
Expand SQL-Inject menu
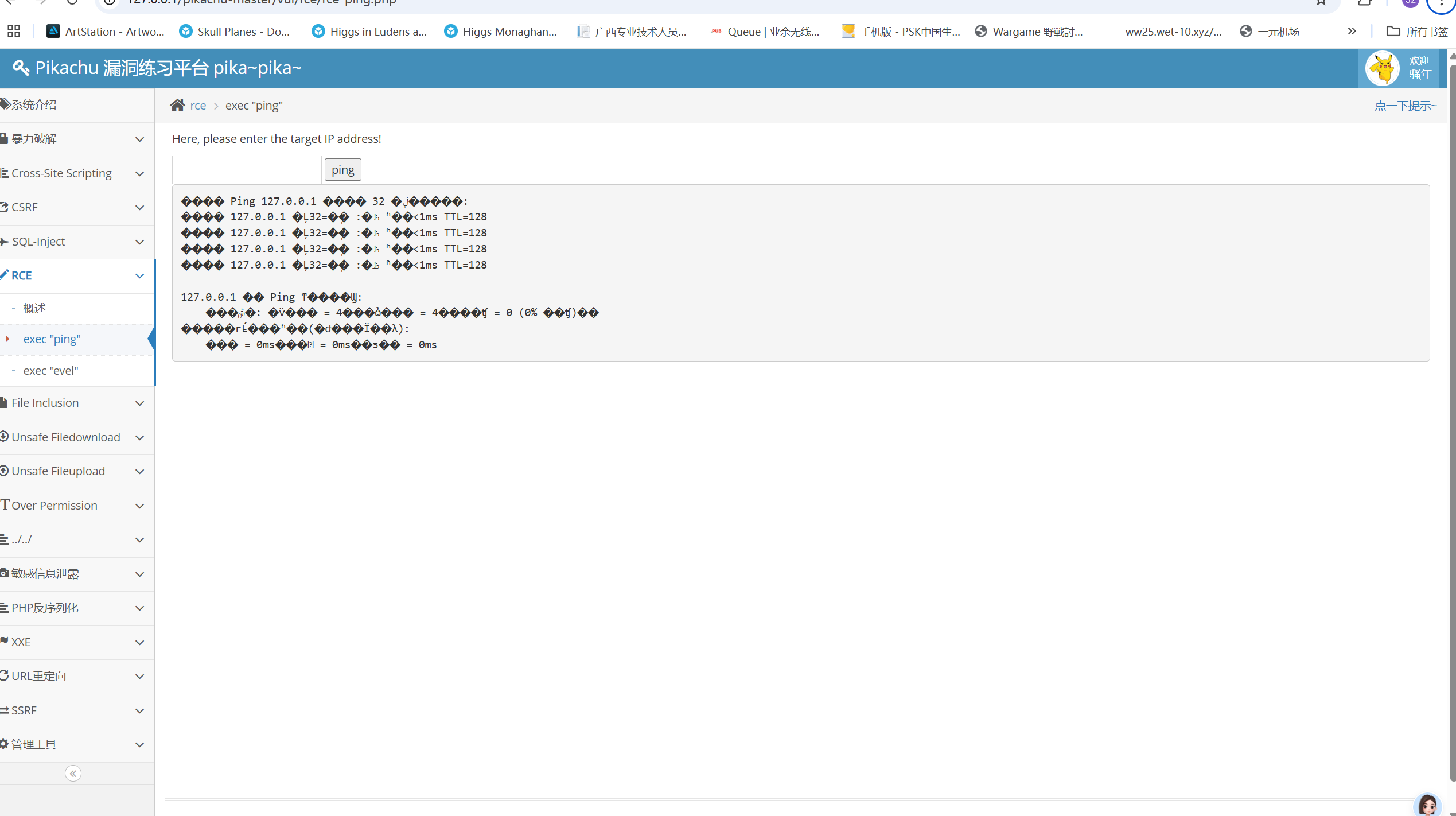click(x=77, y=242)
